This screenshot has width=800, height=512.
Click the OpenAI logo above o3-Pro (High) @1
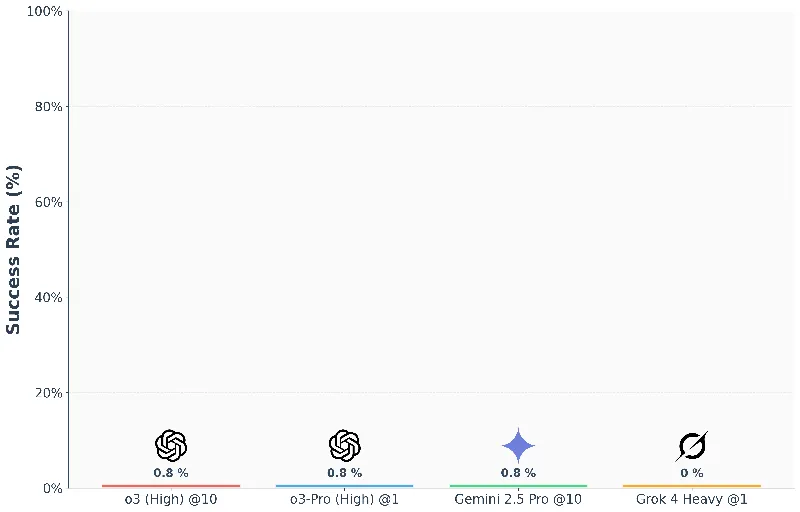[345, 445]
